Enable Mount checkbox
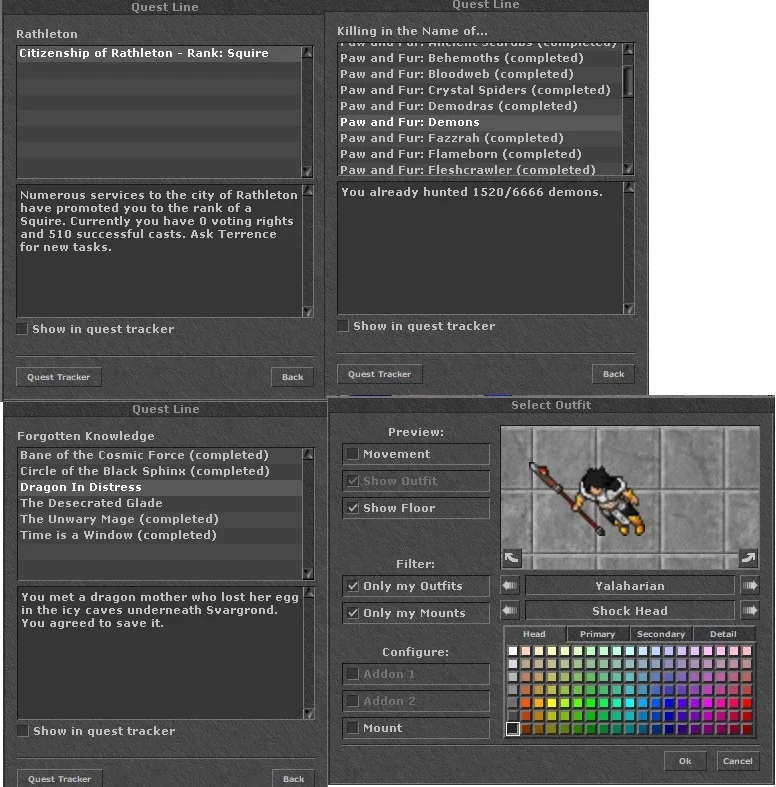The image size is (776, 787). tap(353, 728)
